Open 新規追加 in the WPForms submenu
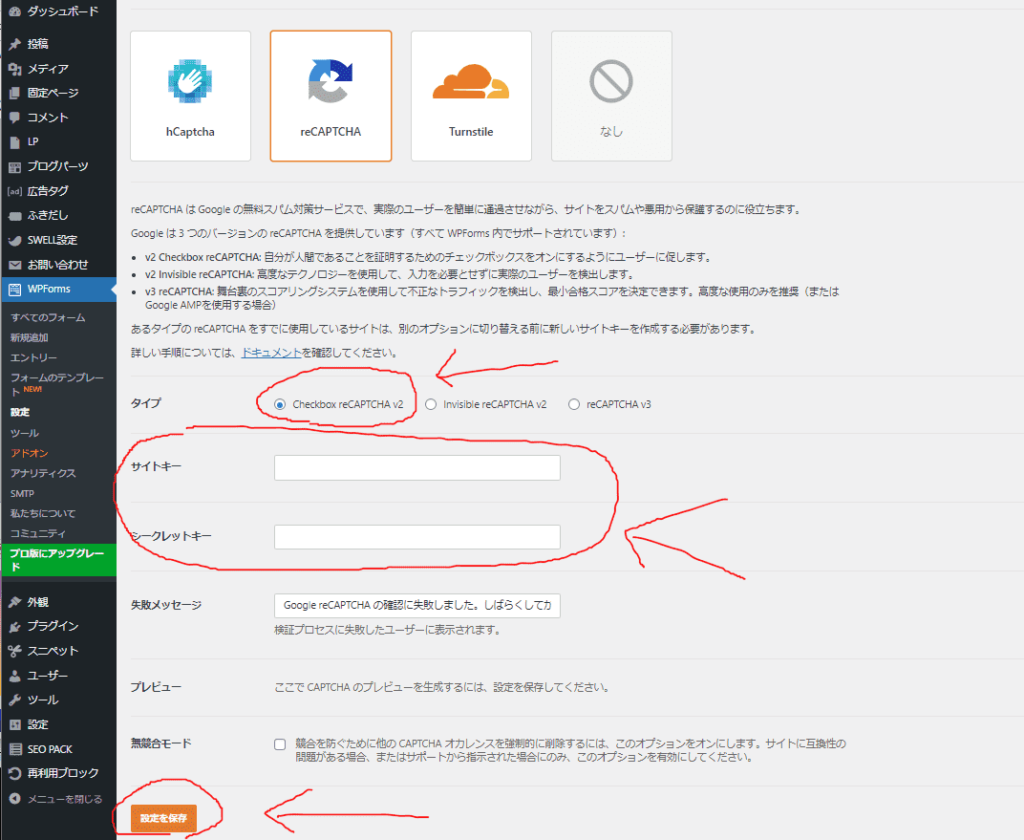This screenshot has width=1024, height=840. pos(29,338)
